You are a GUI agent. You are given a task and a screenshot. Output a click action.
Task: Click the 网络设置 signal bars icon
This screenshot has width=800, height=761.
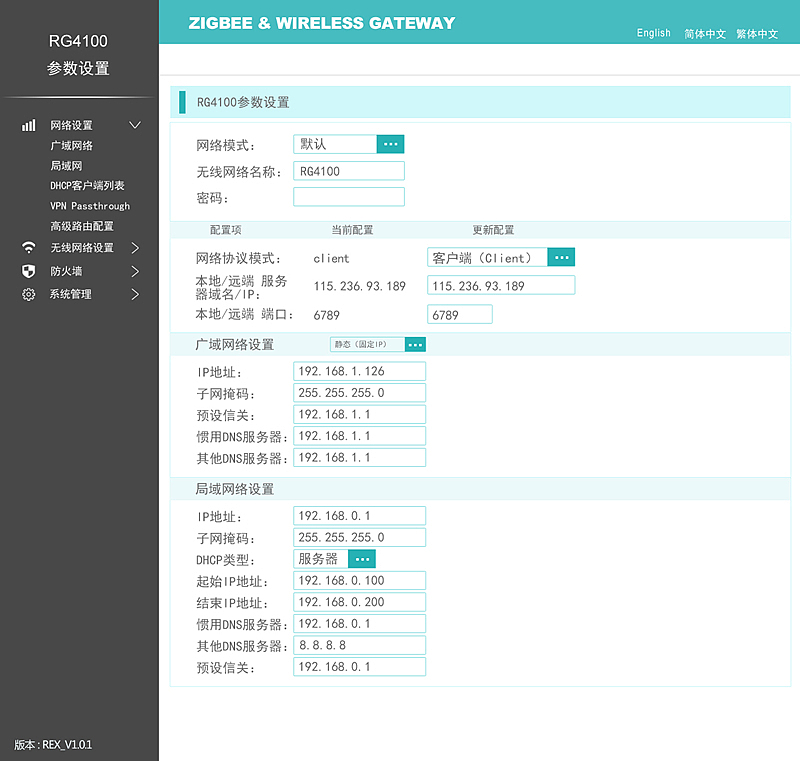pos(29,125)
